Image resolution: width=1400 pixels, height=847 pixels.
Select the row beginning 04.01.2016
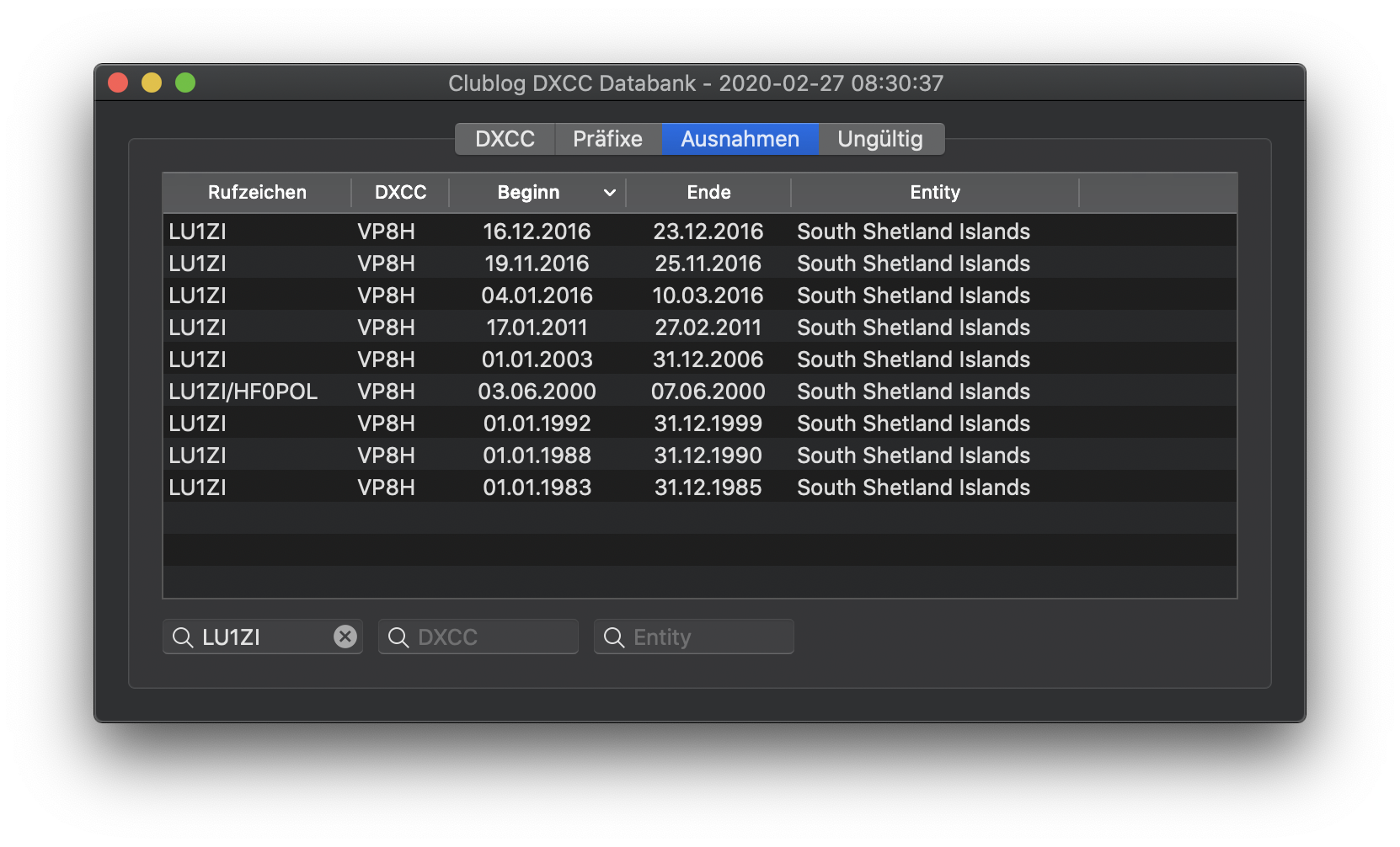coord(700,296)
